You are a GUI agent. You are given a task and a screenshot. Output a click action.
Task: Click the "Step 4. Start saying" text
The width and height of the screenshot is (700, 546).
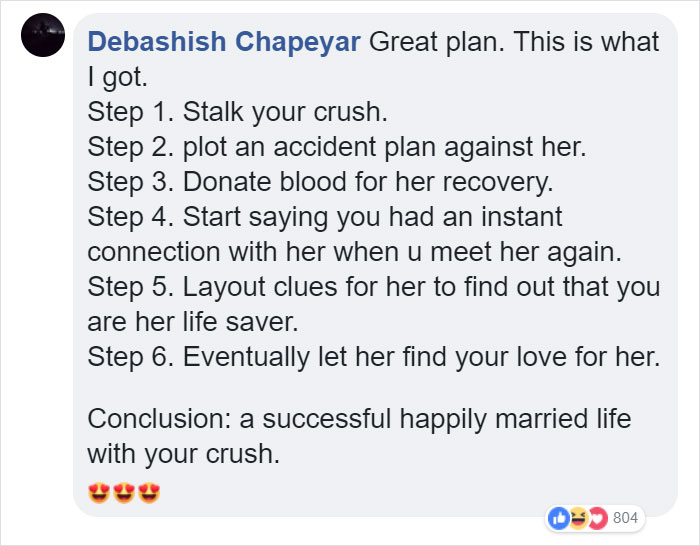(325, 216)
